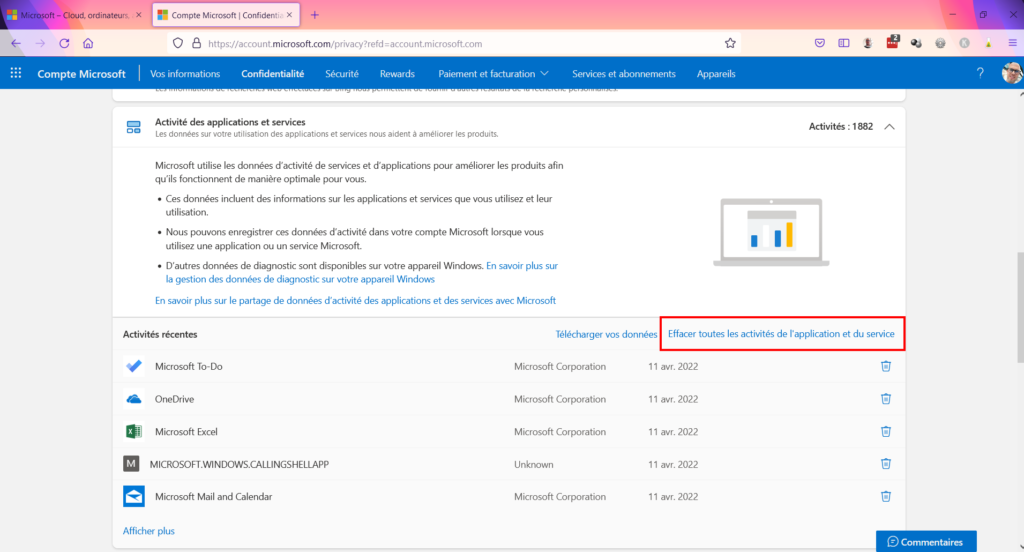
Task: Open the help question mark icon
Action: tap(980, 73)
